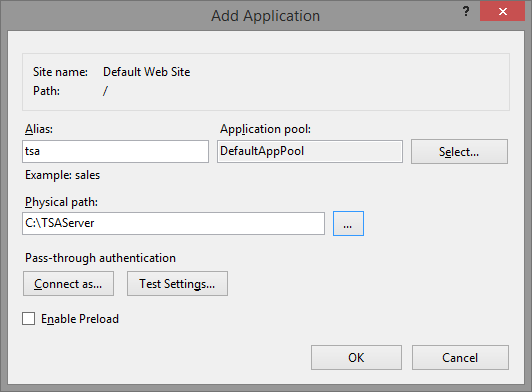The image size is (532, 392).
Task: Click the Physical path: label
Action: [61, 202]
